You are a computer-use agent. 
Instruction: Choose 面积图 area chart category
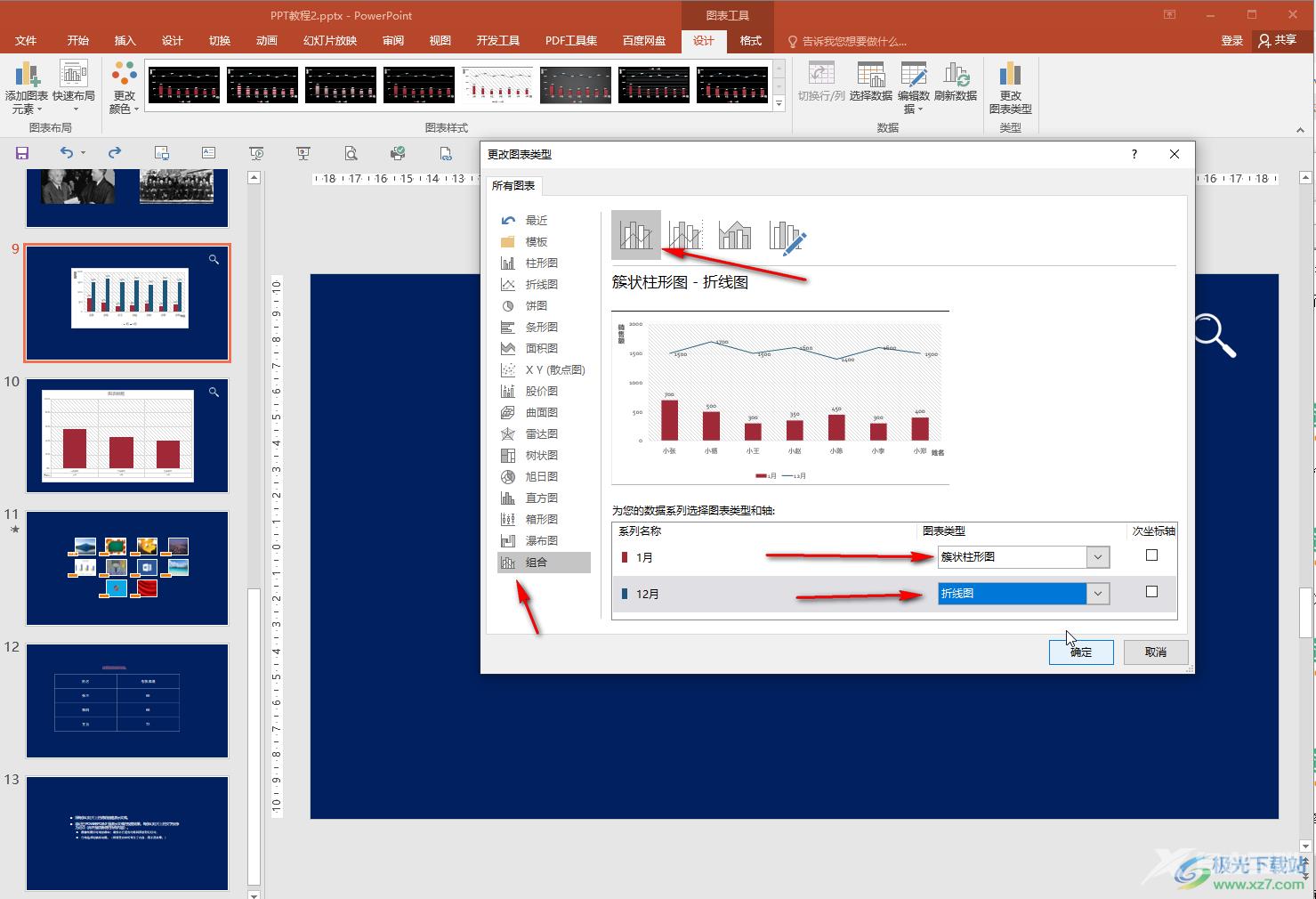tap(544, 348)
